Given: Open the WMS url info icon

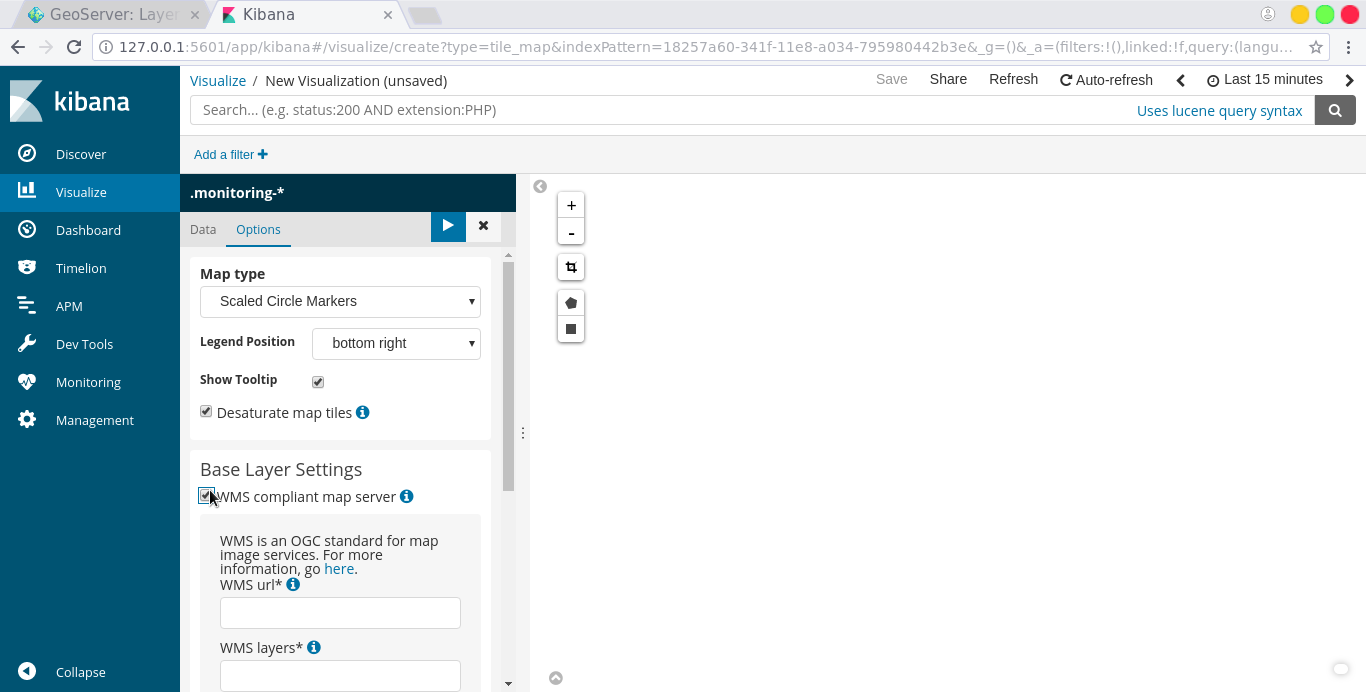Looking at the screenshot, I should [293, 584].
